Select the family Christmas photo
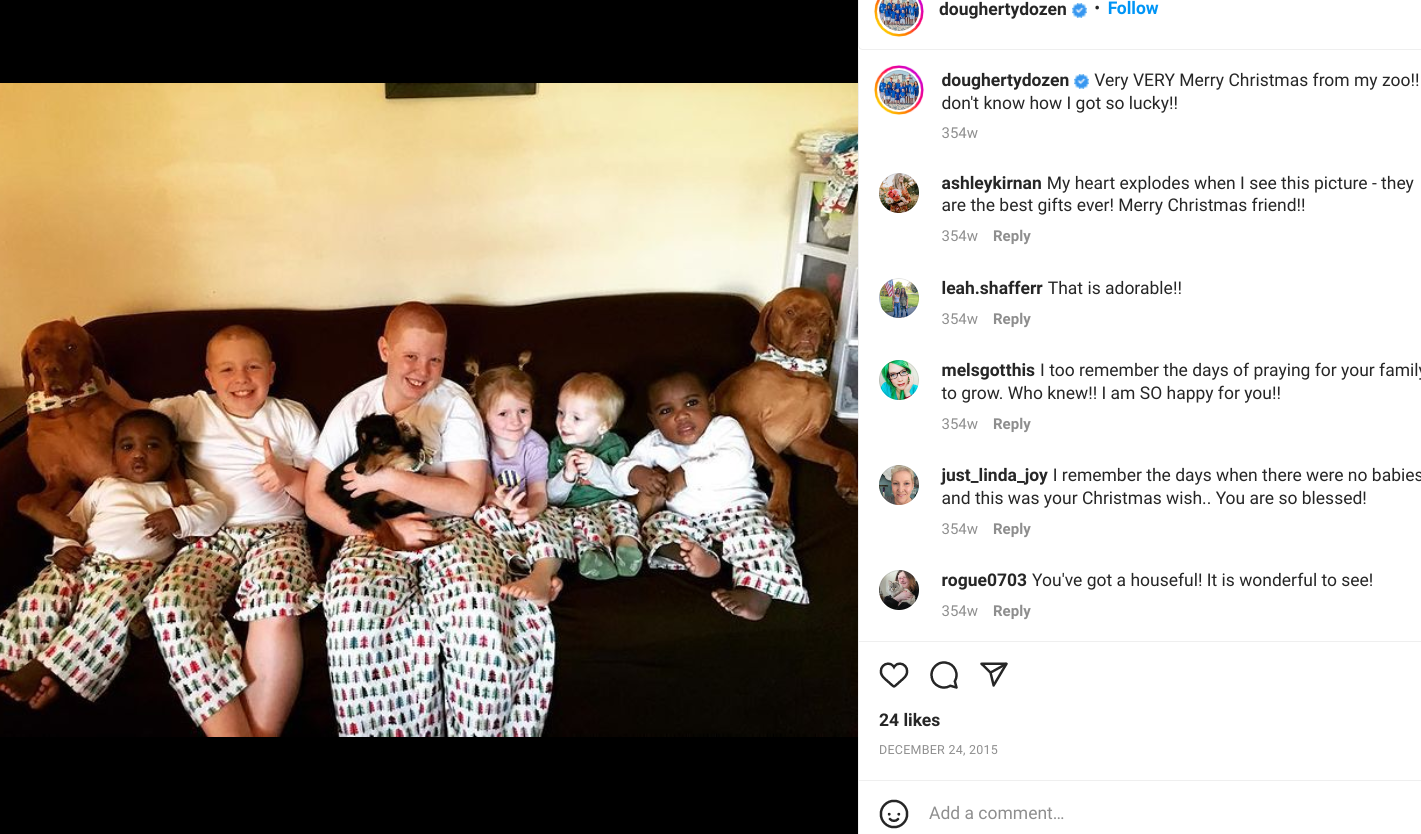 [429, 410]
